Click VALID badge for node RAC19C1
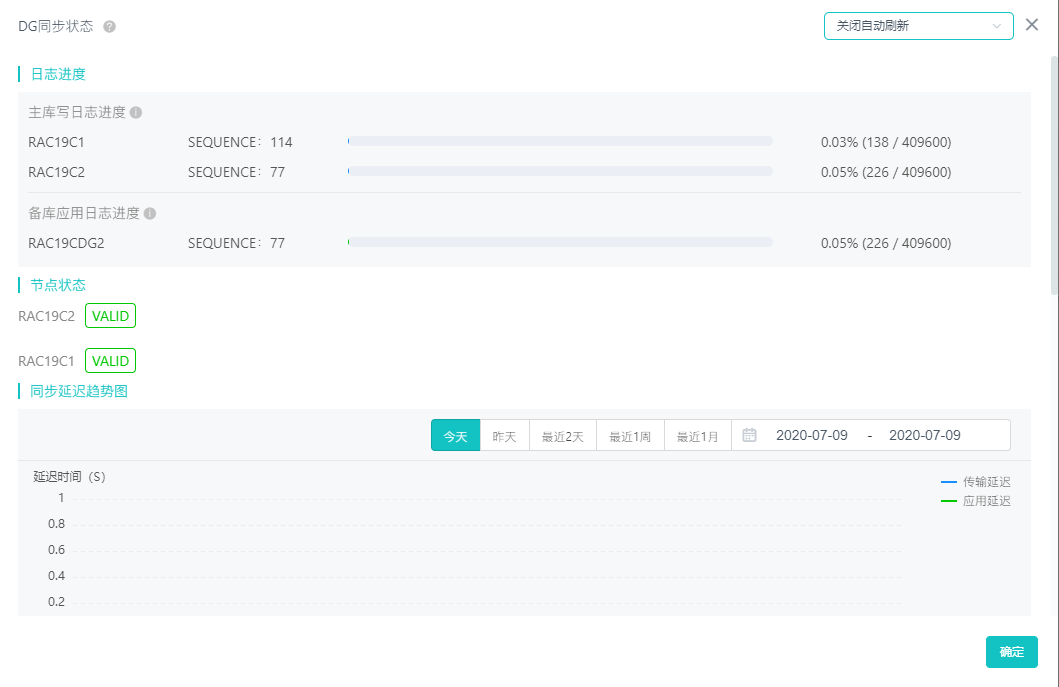This screenshot has width=1059, height=687. (x=110, y=361)
